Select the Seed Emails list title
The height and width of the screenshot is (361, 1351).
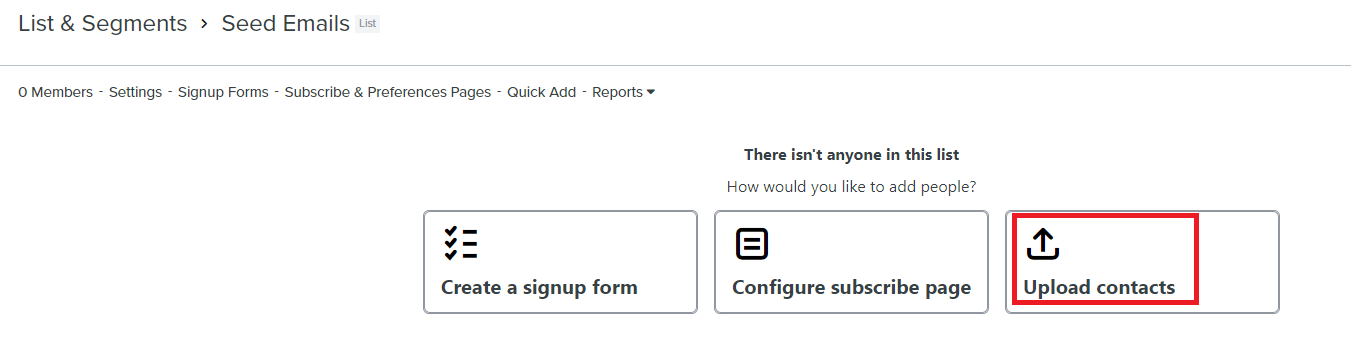(x=285, y=24)
